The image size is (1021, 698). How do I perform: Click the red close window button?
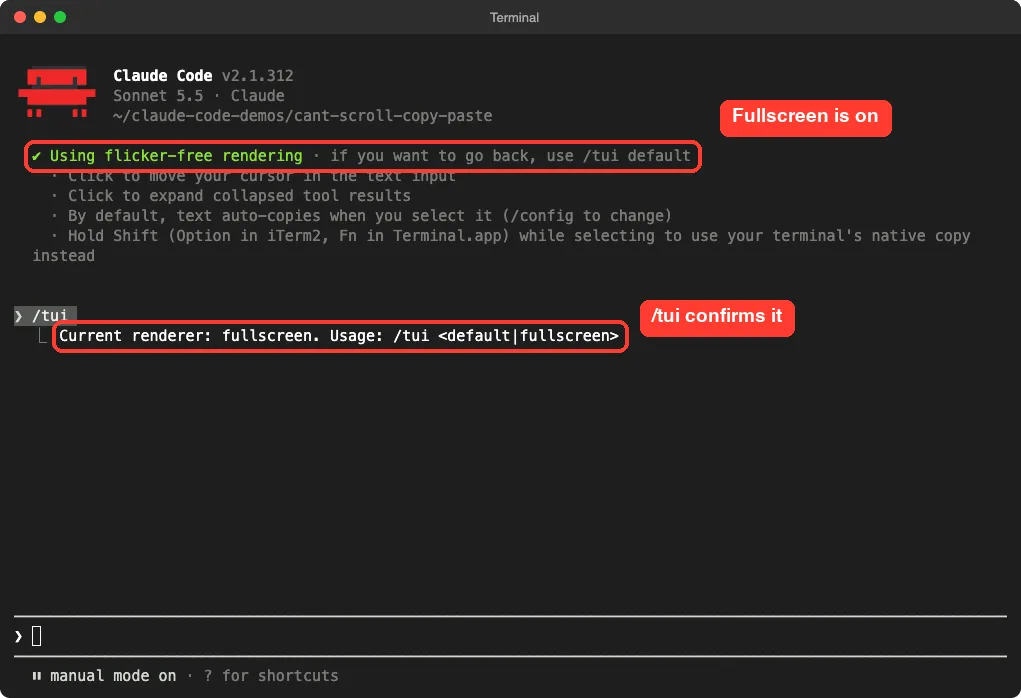[20, 17]
